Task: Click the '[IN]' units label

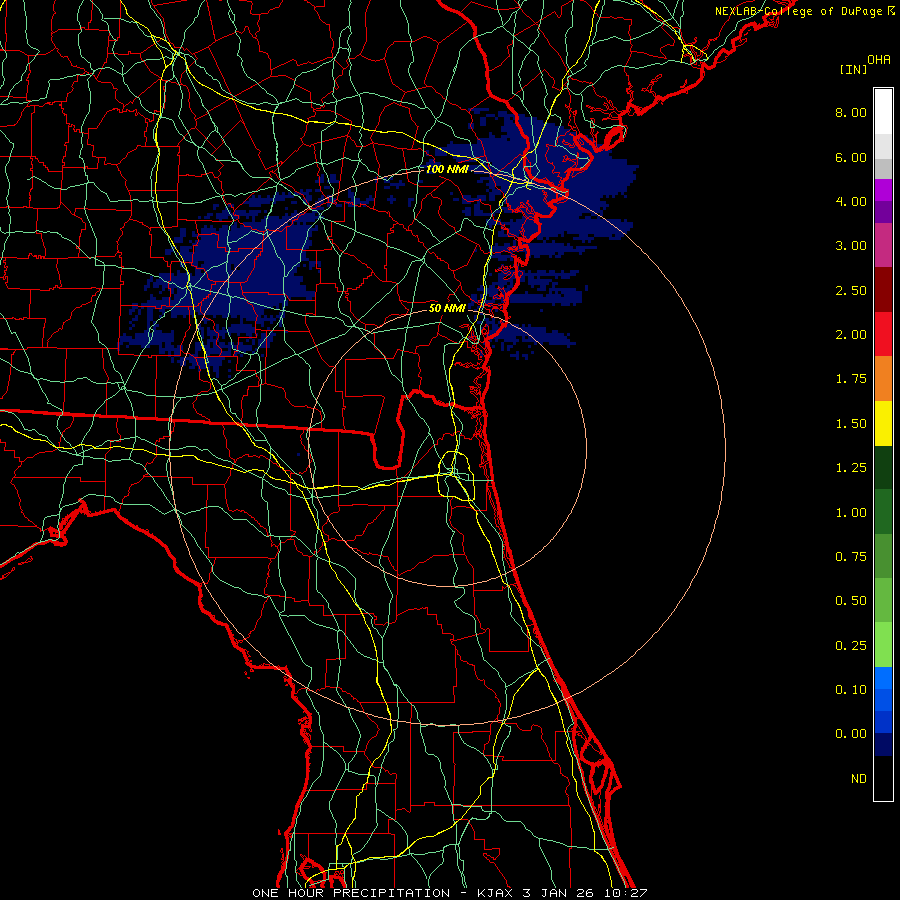Action: tap(853, 69)
